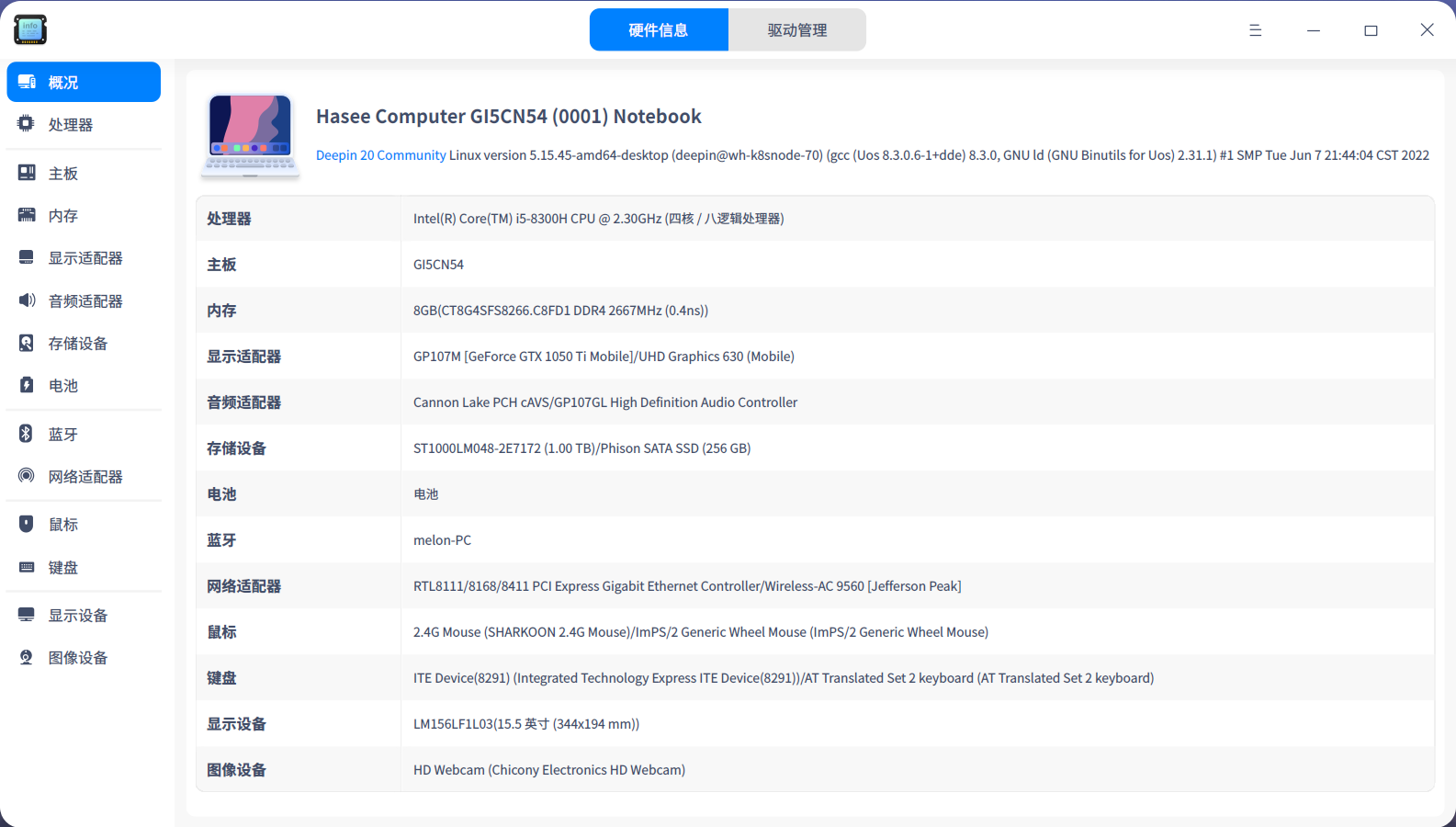1456x827 pixels.
Task: Select 内存 label in sidebar
Action: tap(63, 215)
